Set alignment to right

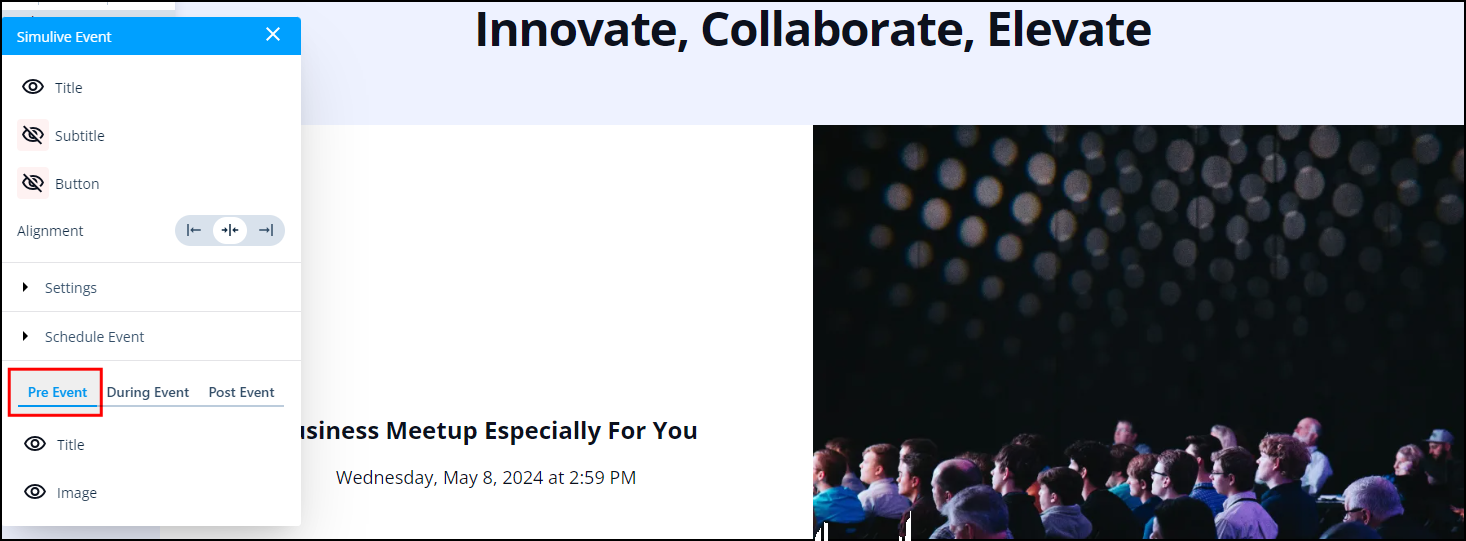pos(265,230)
